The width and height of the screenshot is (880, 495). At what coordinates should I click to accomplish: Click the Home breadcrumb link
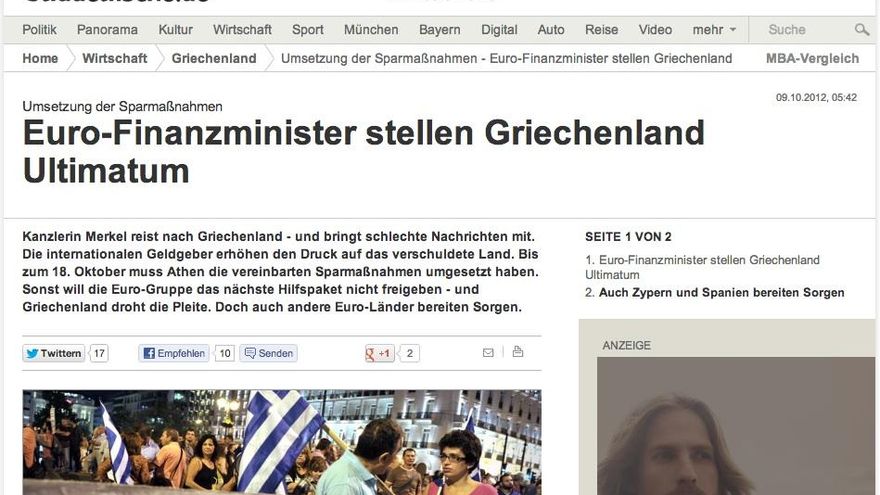click(x=40, y=58)
